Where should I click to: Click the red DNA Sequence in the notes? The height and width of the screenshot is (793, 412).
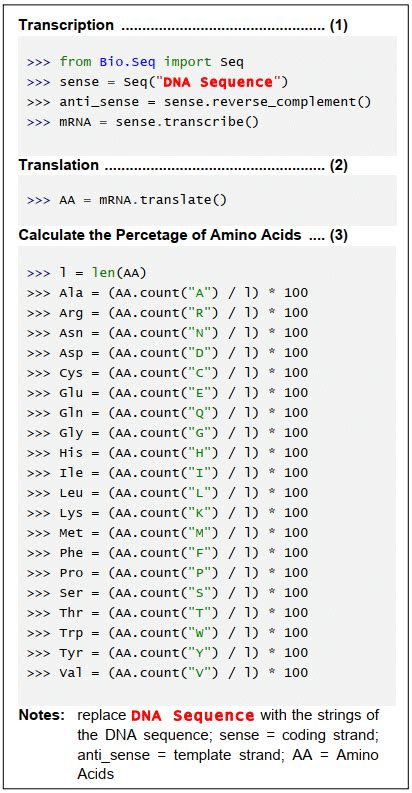pyautogui.click(x=193, y=716)
